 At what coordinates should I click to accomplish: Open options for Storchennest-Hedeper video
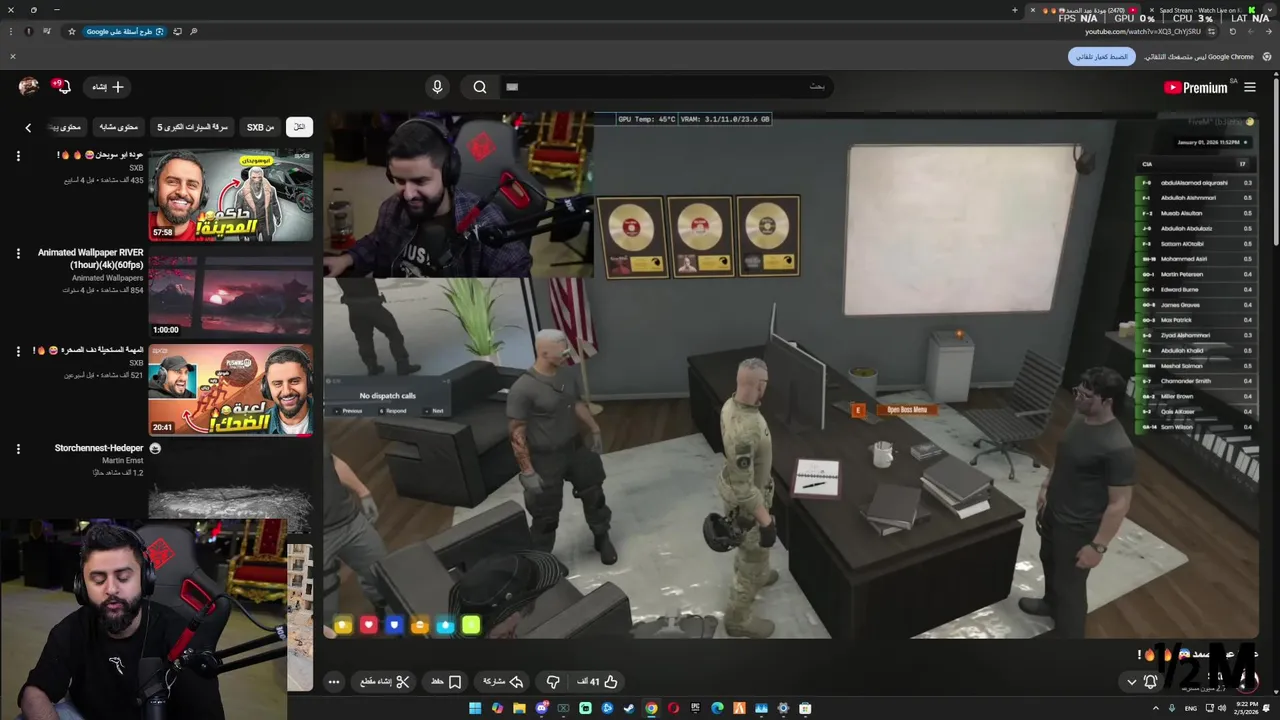coord(17,449)
